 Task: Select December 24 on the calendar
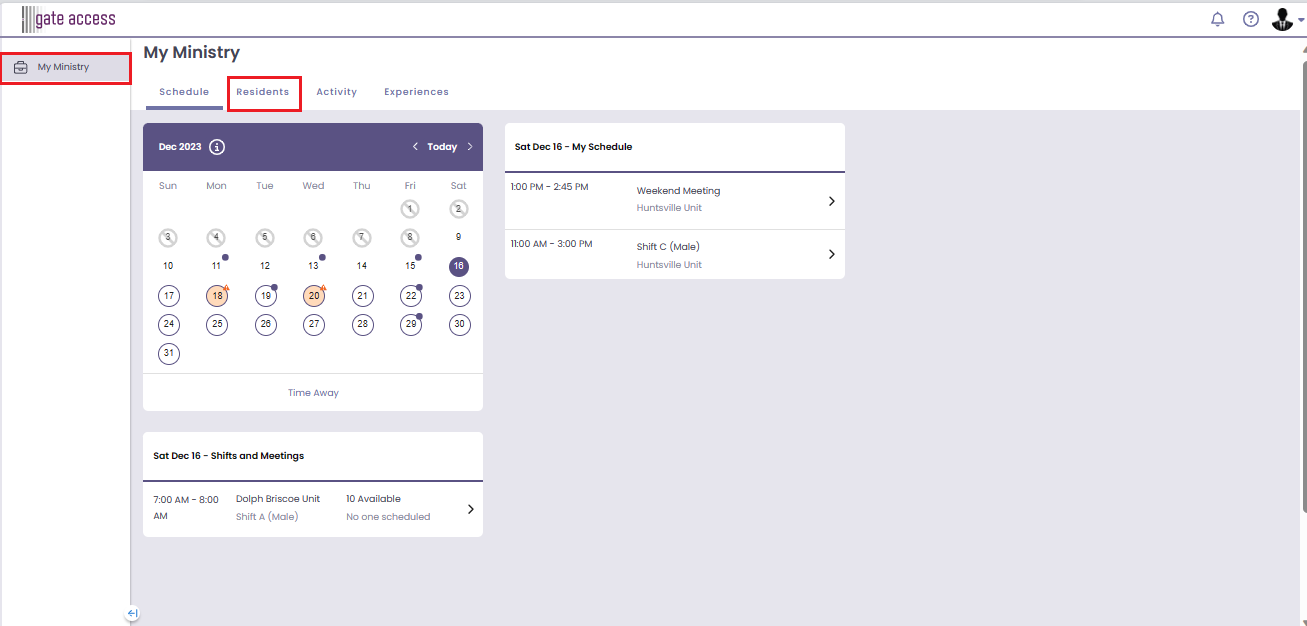[169, 324]
